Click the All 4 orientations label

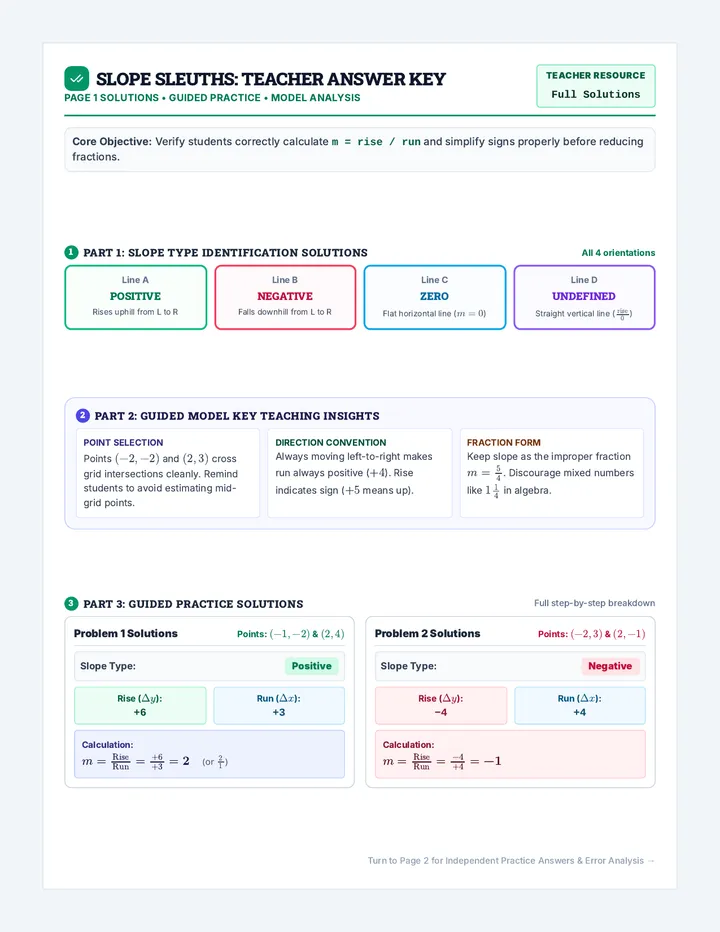tap(618, 253)
